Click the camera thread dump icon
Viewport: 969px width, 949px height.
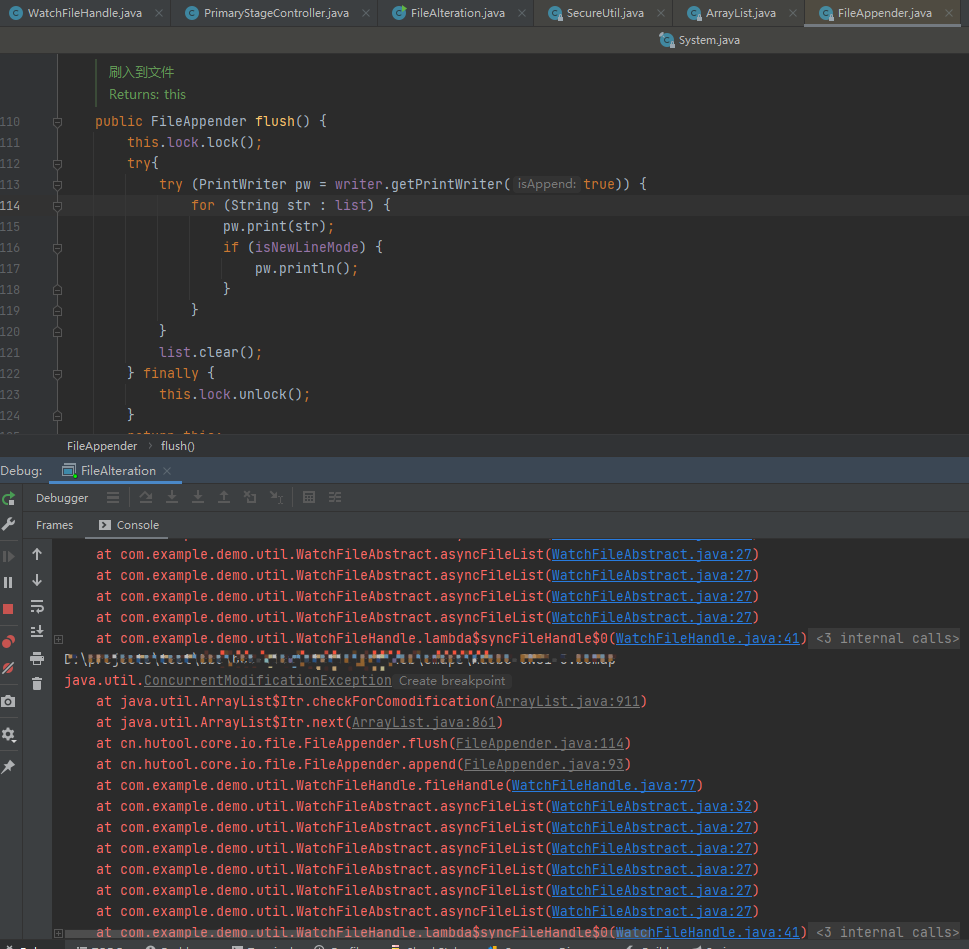click(9, 701)
